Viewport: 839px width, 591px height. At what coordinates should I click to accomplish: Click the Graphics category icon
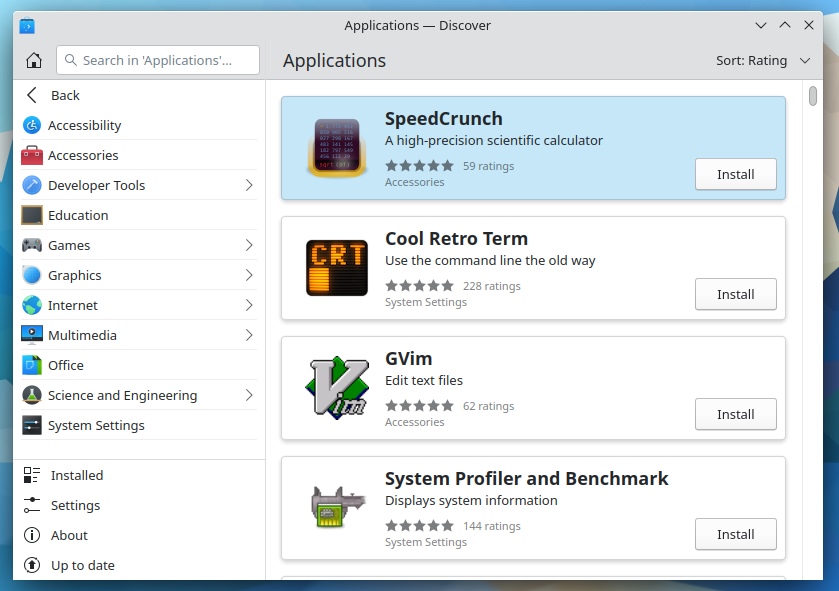click(x=31, y=275)
